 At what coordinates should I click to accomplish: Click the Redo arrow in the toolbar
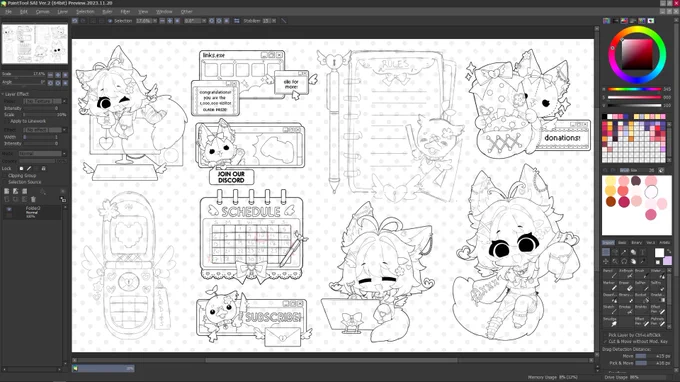(x=83, y=21)
